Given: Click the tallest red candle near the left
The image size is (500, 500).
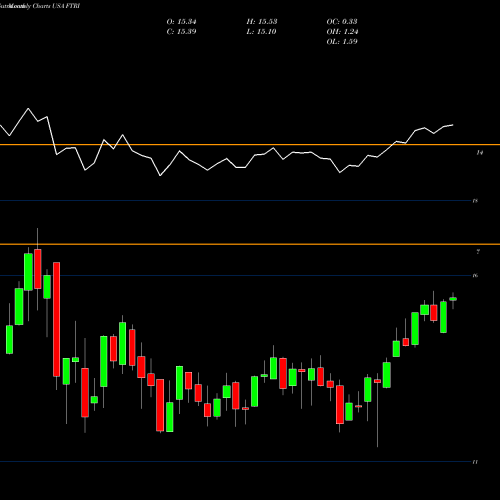Looking at the screenshot, I should coord(57,319).
